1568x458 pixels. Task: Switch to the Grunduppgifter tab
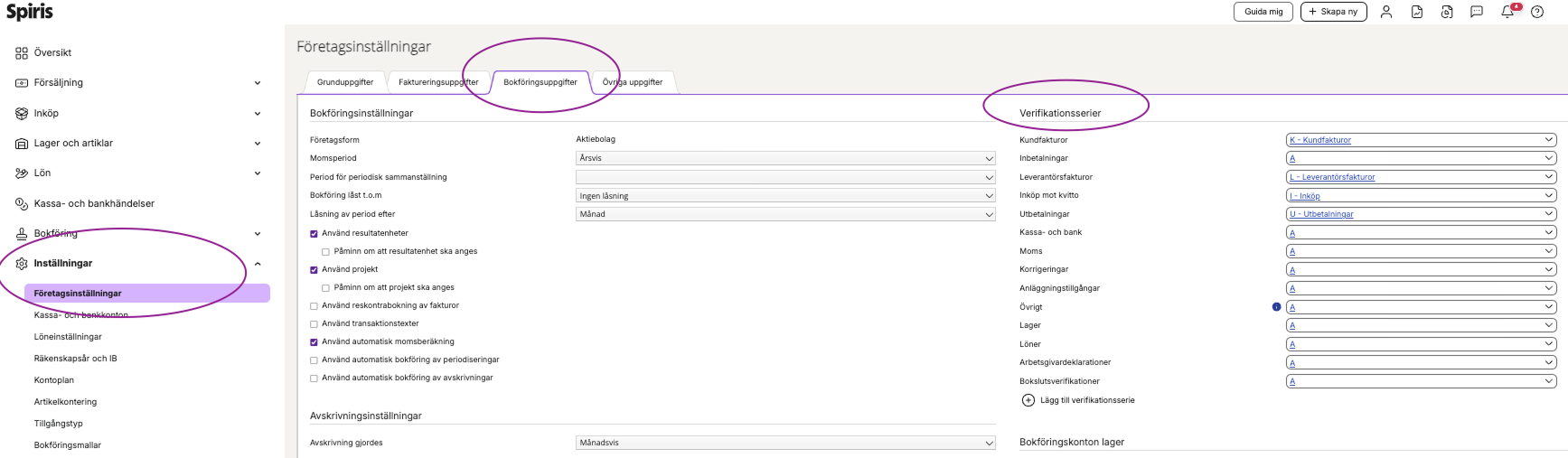[345, 82]
